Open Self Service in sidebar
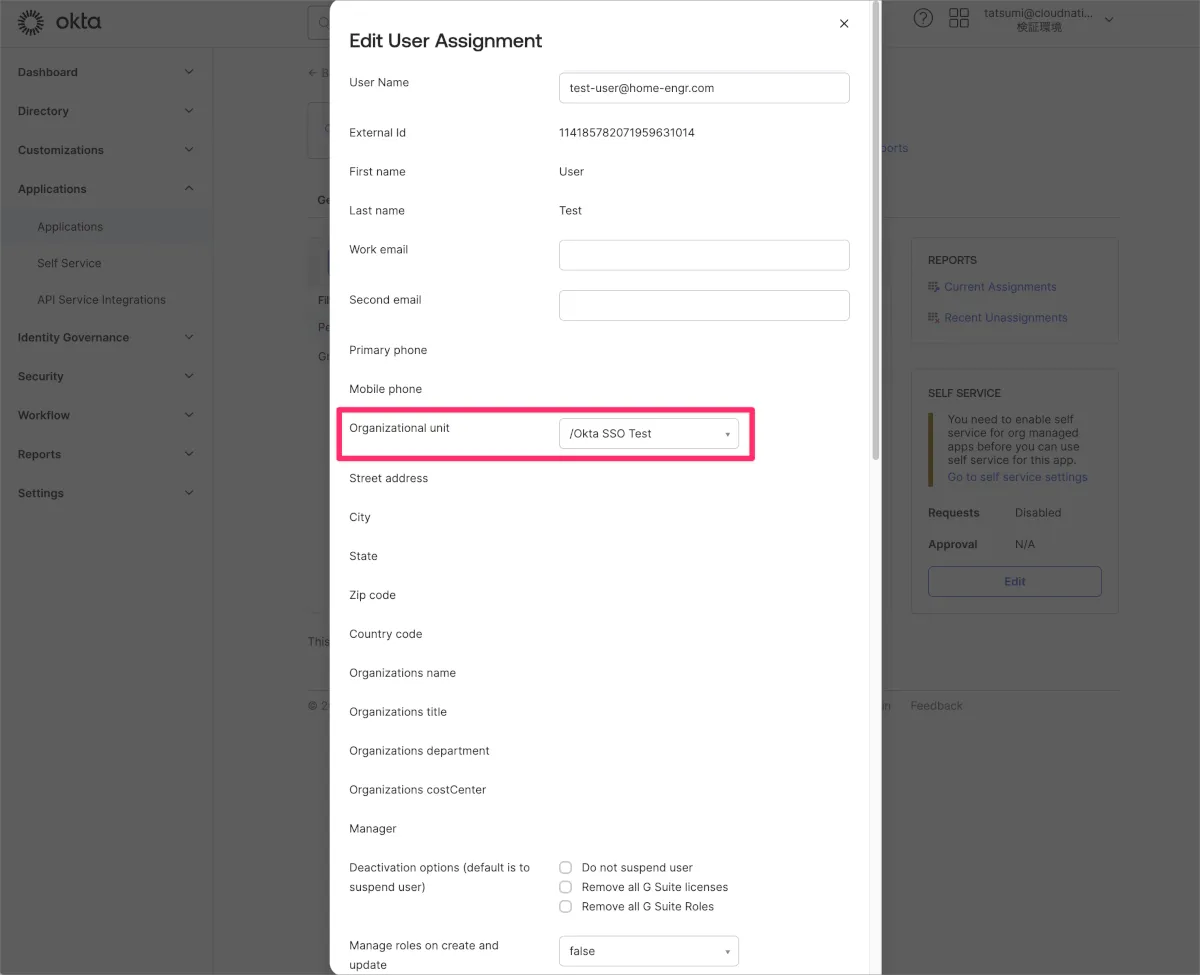Image resolution: width=1200 pixels, height=975 pixels. 69,263
